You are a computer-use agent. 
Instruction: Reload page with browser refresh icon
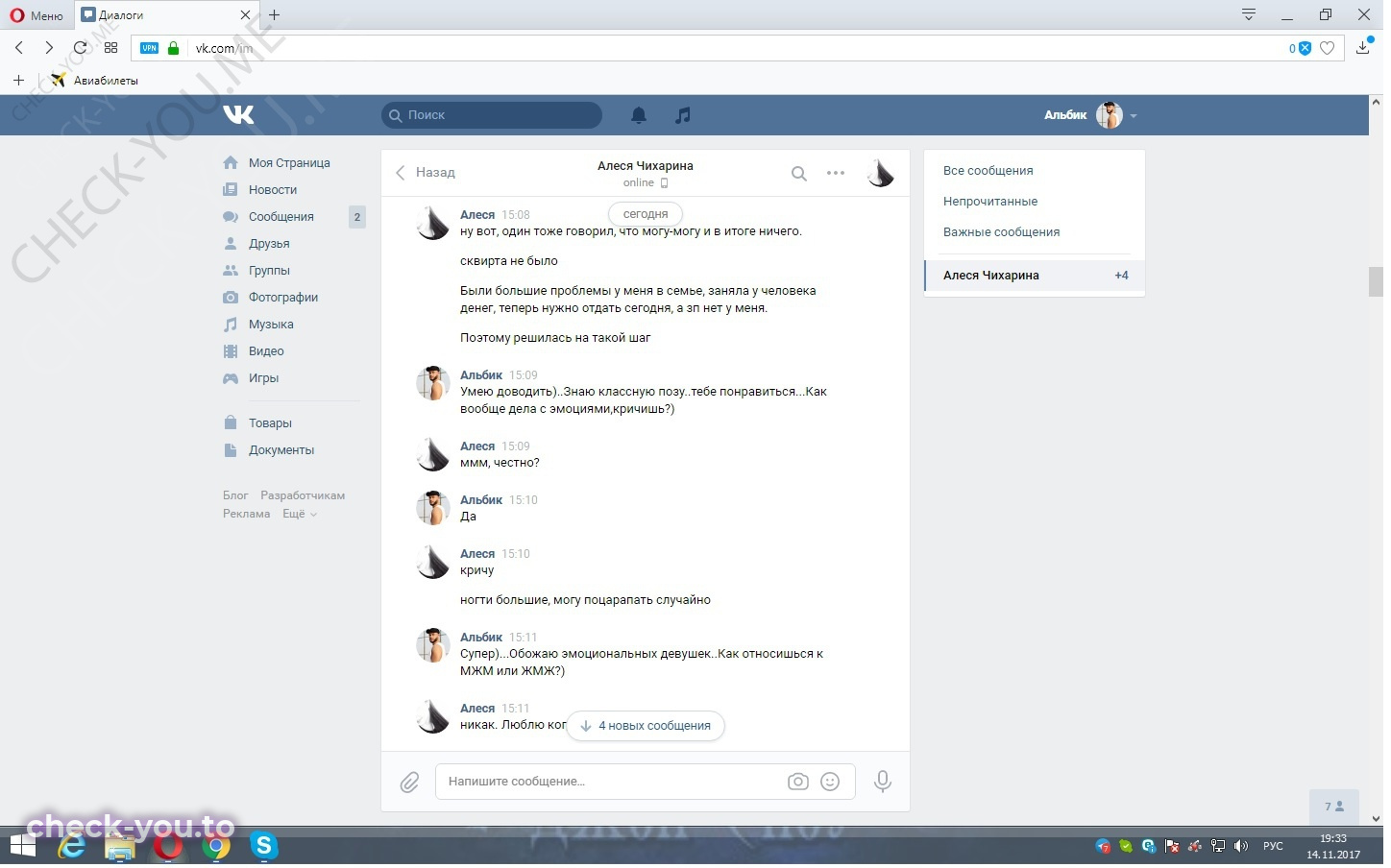(81, 48)
